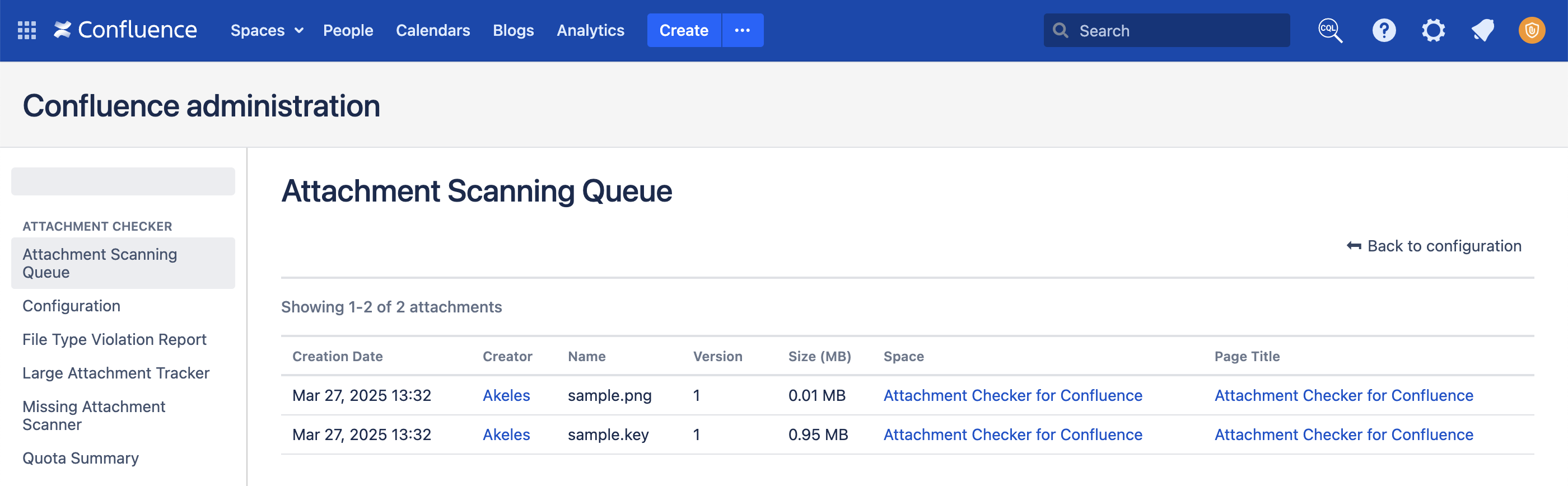Open the app switcher grid icon
The image size is (1568, 486).
click(27, 30)
